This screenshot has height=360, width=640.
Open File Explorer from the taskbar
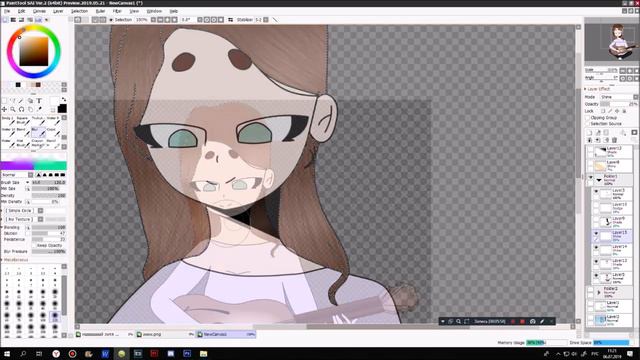203,353
